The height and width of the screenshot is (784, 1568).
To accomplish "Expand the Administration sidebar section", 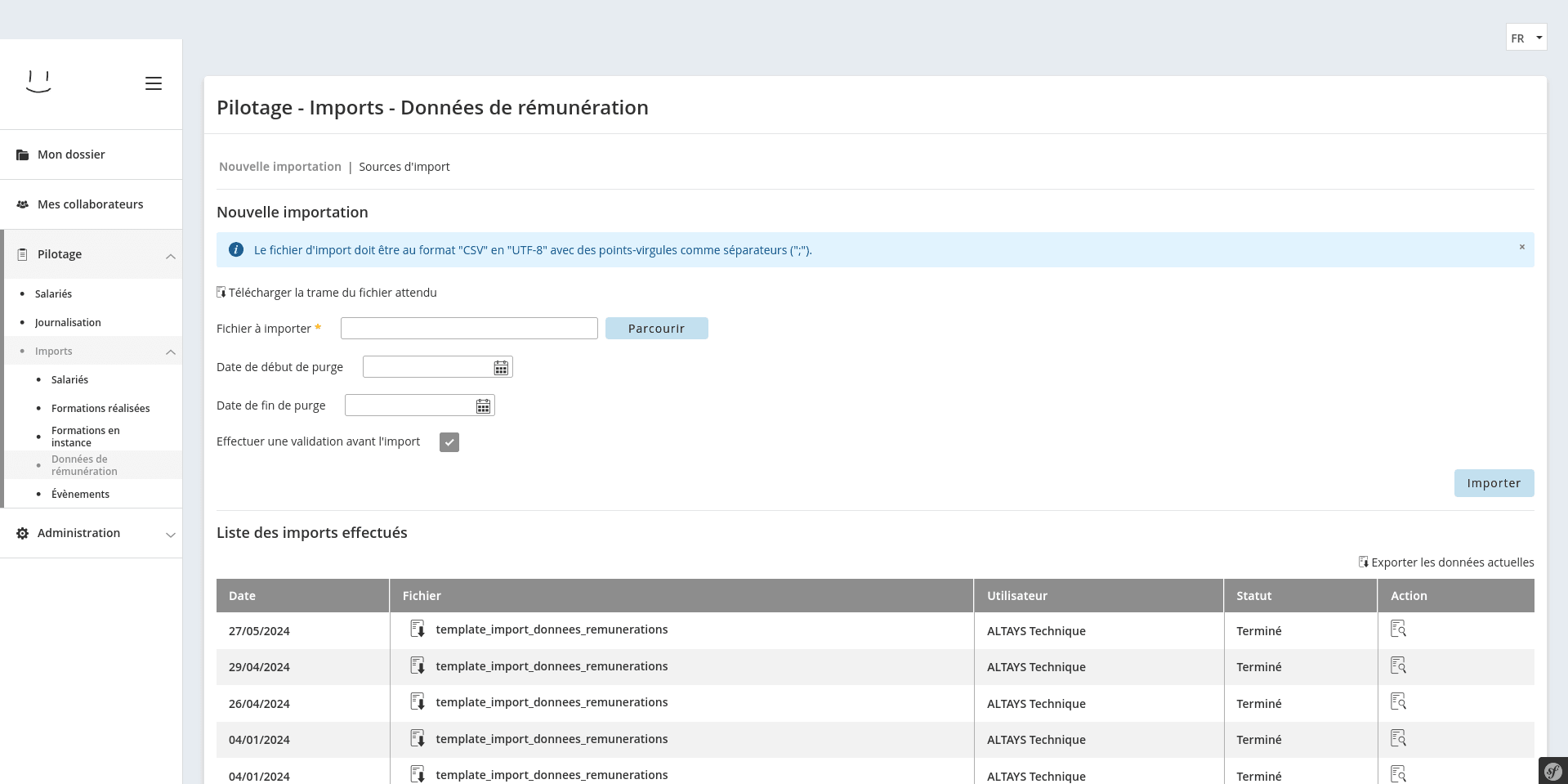I will 170,535.
